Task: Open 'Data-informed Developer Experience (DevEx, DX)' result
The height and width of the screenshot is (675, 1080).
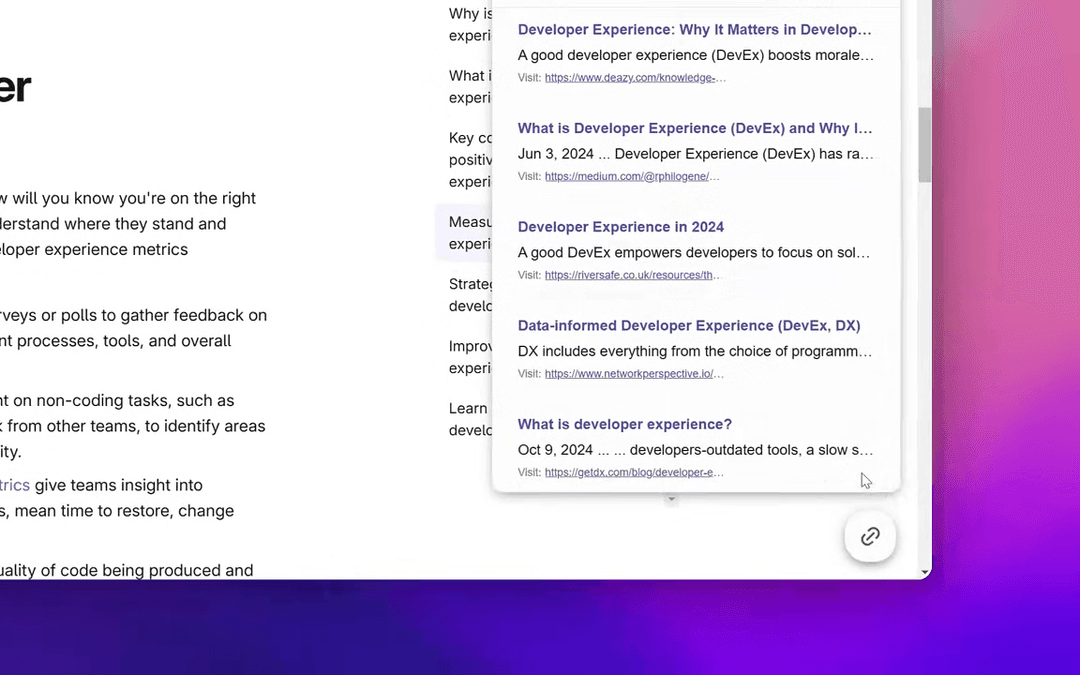Action: [688, 325]
